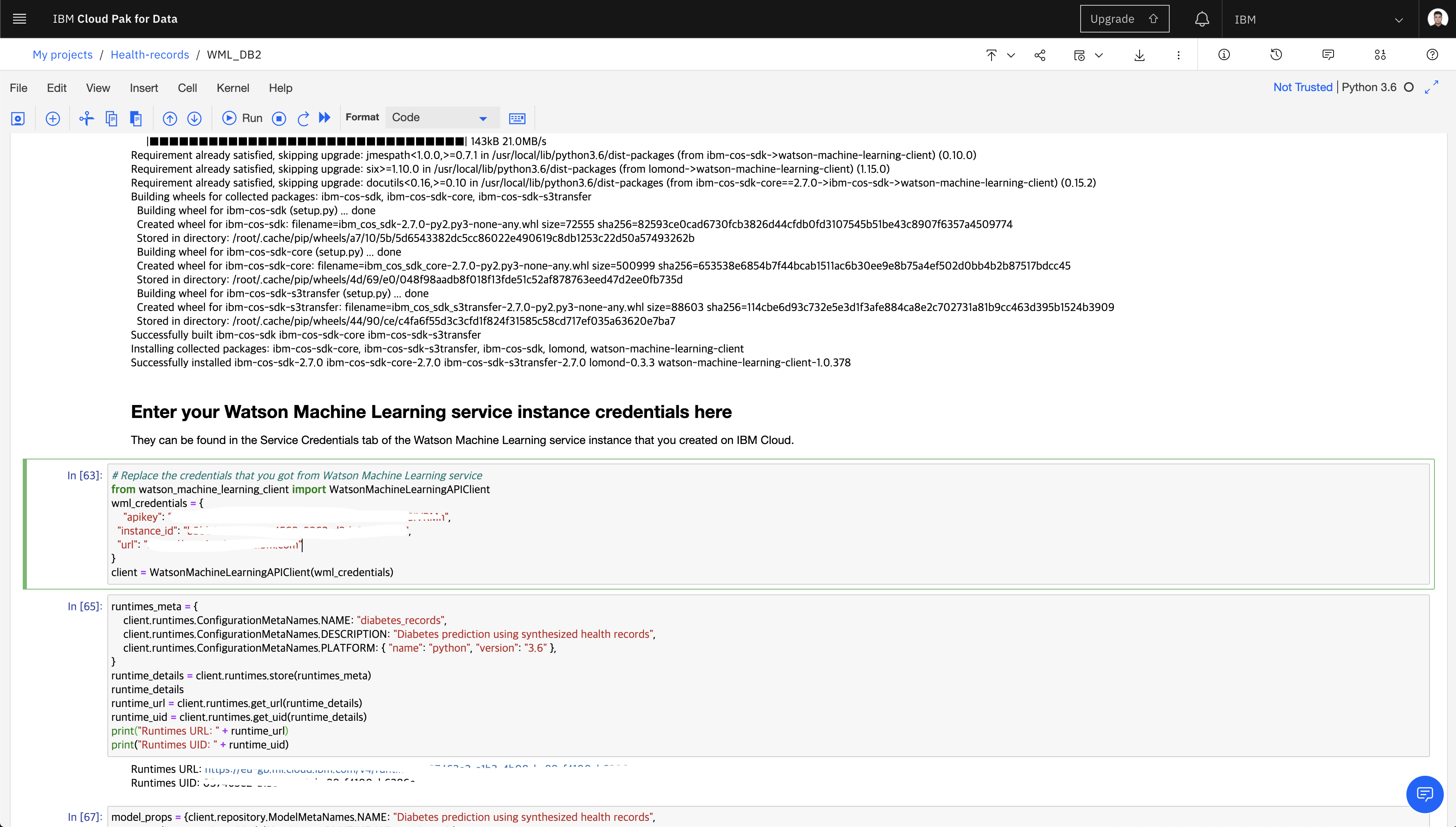The height and width of the screenshot is (827, 1456).
Task: Open version history clock icon
Action: pyautogui.click(x=1276, y=54)
